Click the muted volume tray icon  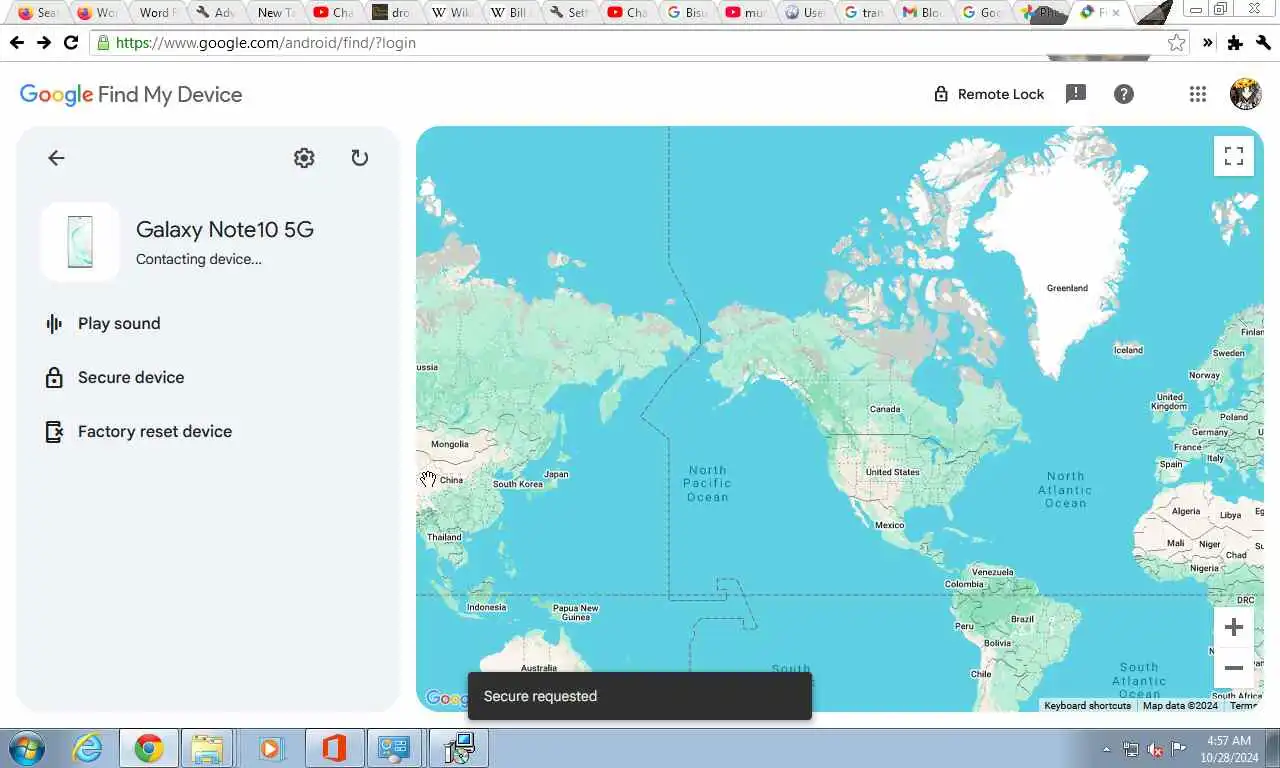[x=1155, y=749]
